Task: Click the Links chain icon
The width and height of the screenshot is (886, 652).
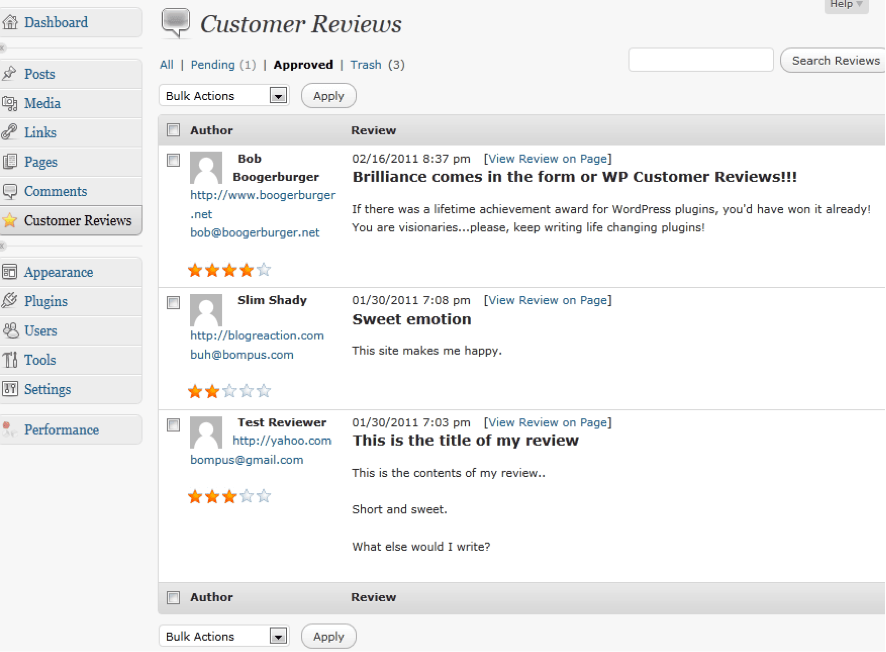Action: coord(10,132)
